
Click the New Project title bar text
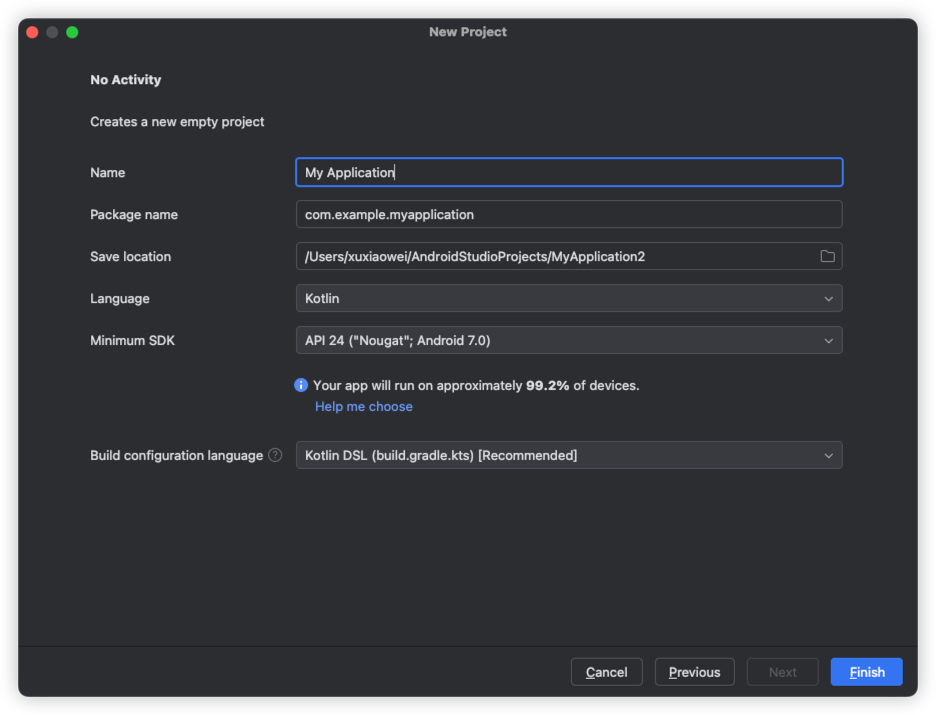pyautogui.click(x=467, y=32)
